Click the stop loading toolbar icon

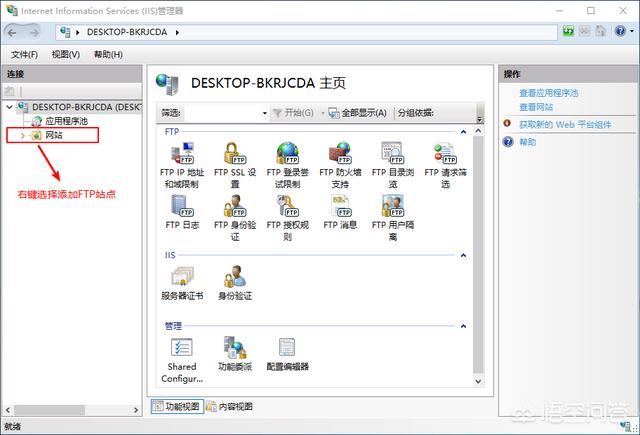[584, 31]
